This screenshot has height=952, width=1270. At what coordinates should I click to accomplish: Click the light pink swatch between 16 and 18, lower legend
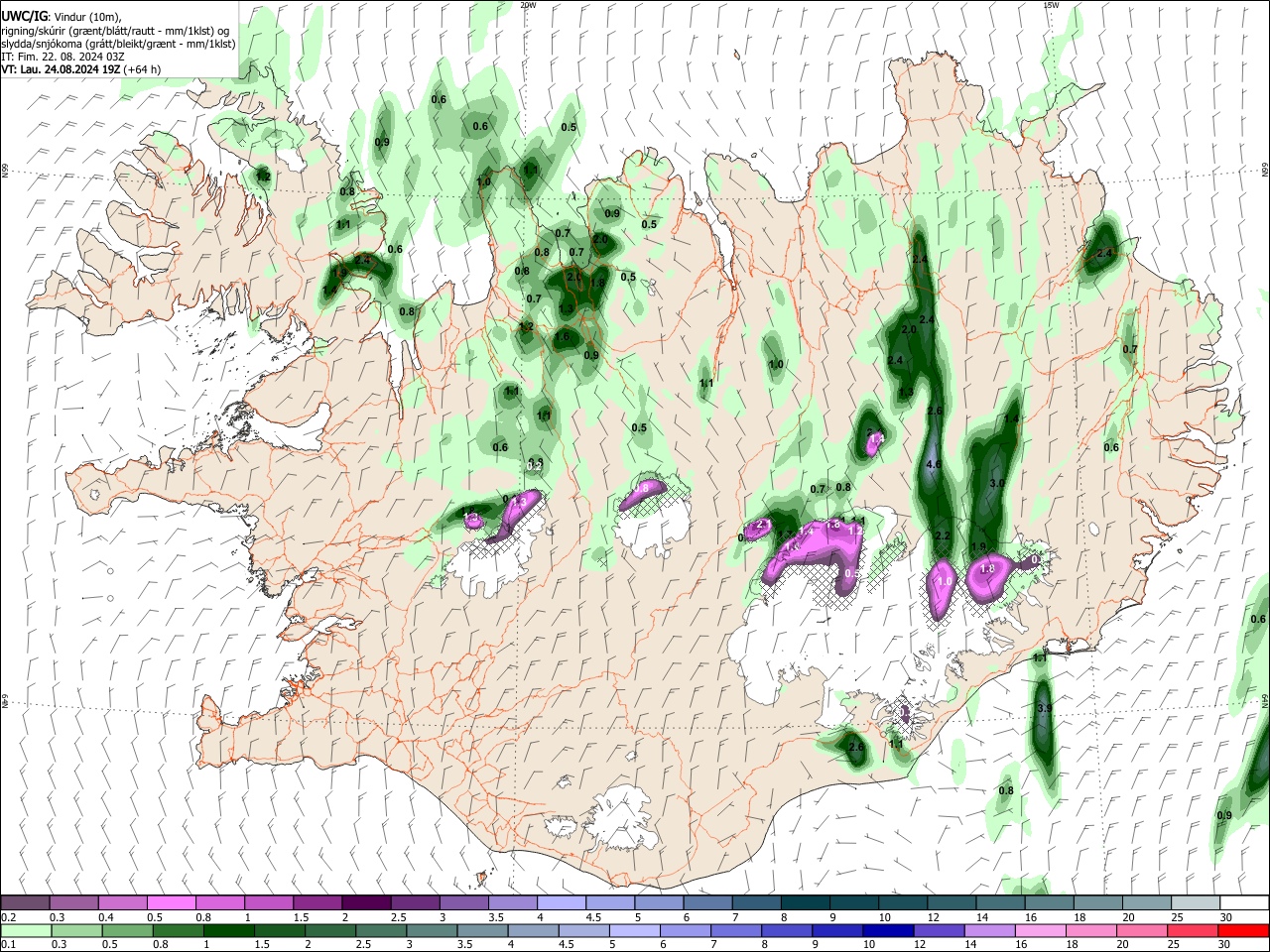pos(1041,930)
